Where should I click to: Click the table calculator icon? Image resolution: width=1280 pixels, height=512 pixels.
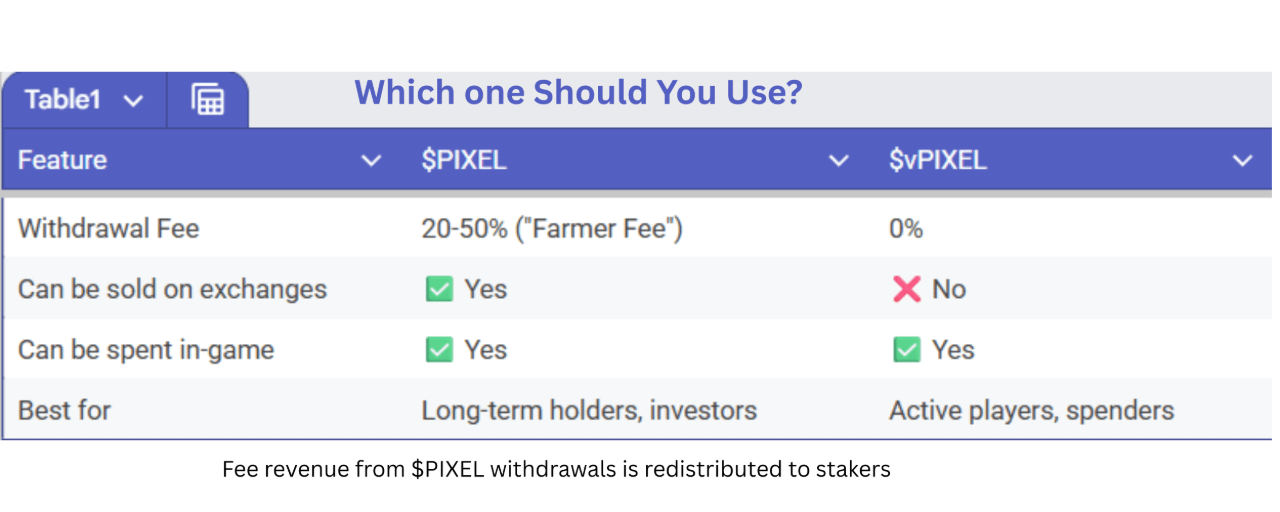point(207,100)
